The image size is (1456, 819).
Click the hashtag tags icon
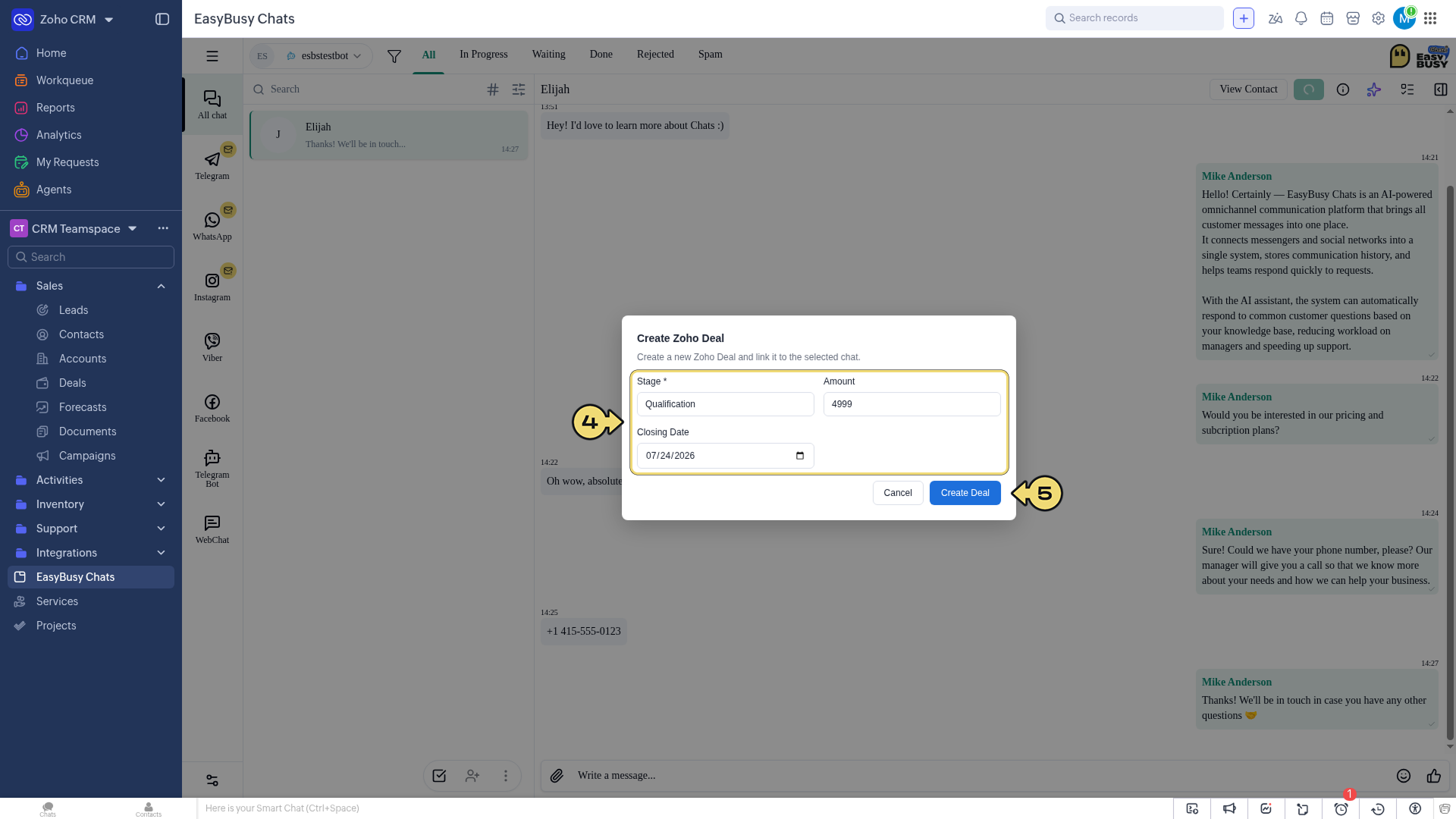point(493,89)
